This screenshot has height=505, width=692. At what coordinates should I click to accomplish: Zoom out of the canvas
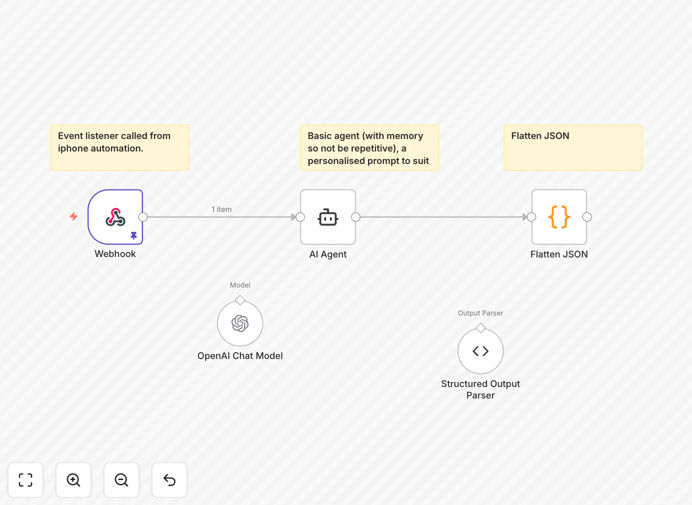121,480
